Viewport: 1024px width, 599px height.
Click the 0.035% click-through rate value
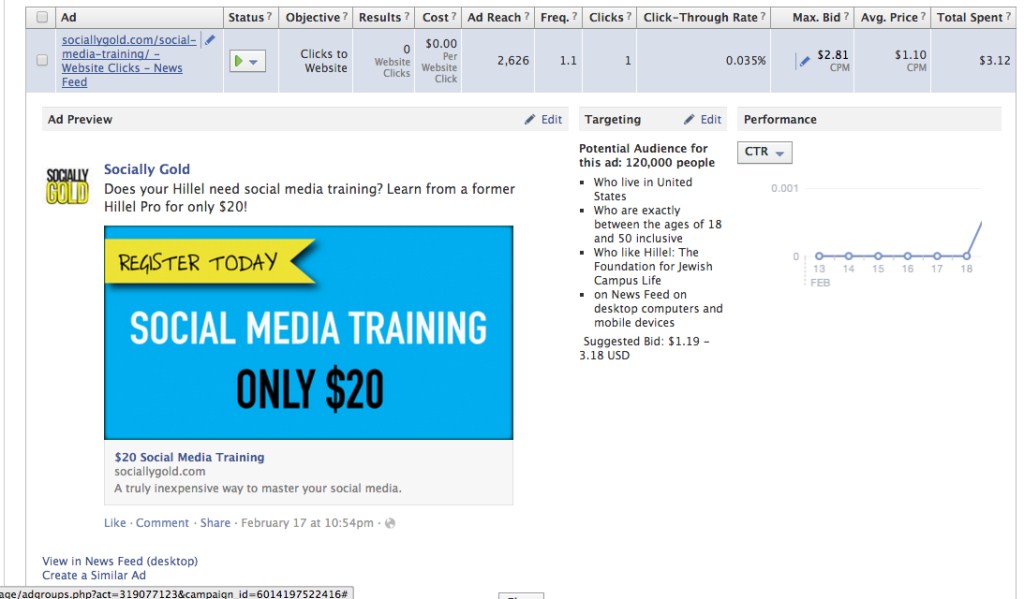pos(746,61)
